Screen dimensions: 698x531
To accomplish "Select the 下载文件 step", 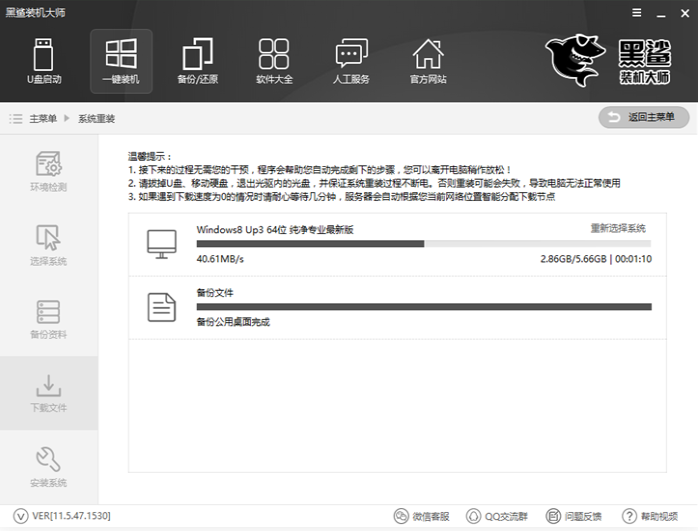I will pyautogui.click(x=49, y=393).
